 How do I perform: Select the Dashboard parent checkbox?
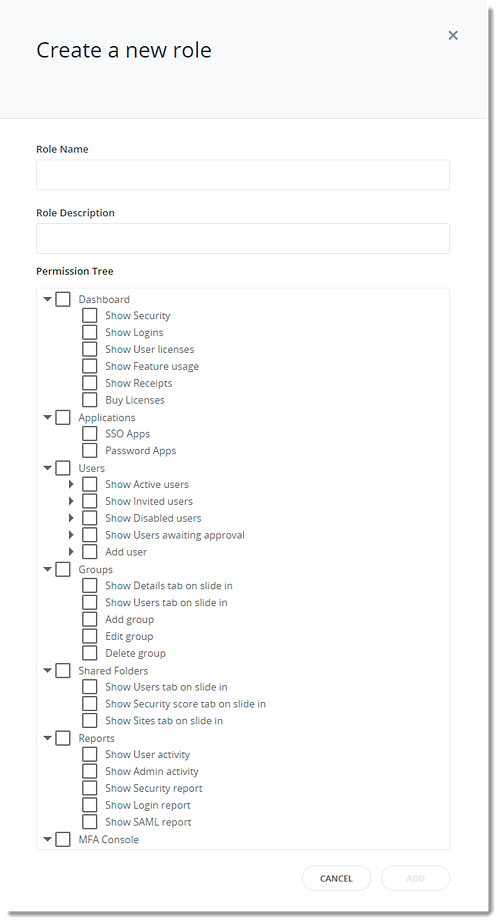point(63,299)
